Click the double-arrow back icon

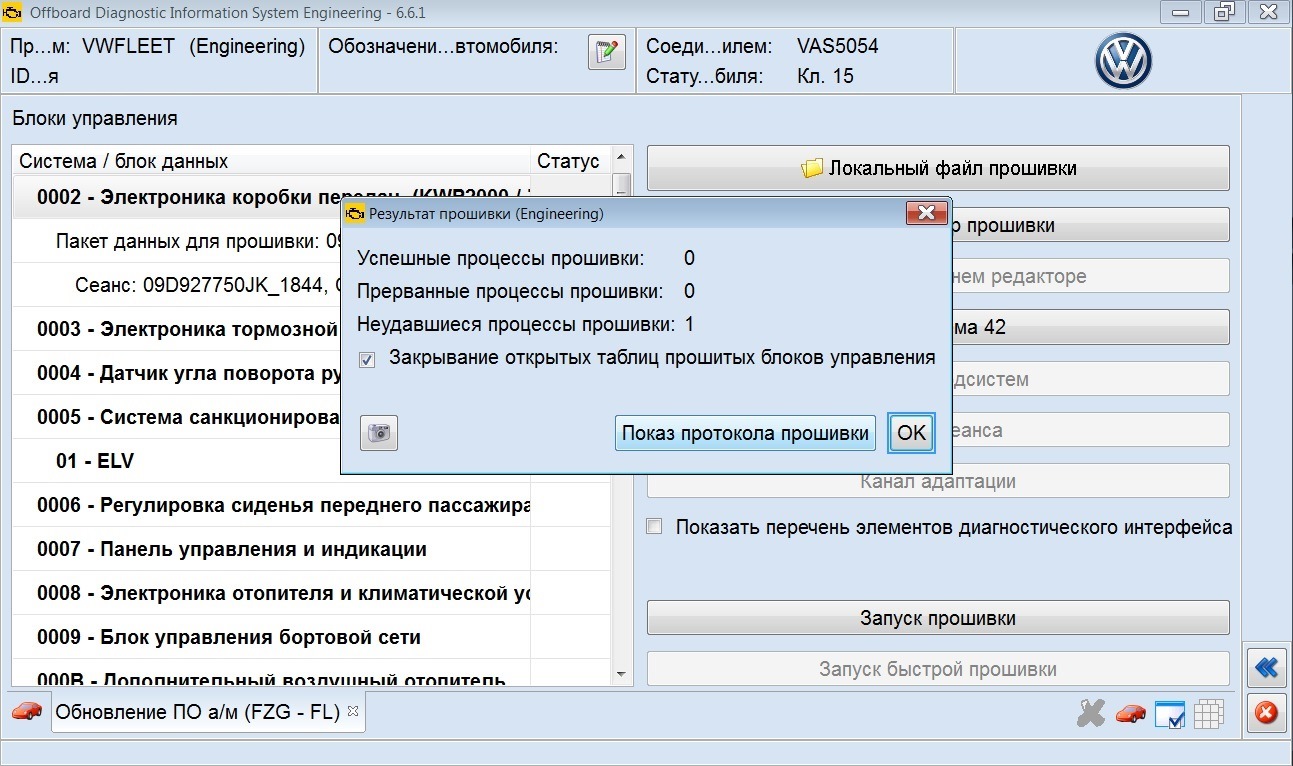[x=1266, y=667]
